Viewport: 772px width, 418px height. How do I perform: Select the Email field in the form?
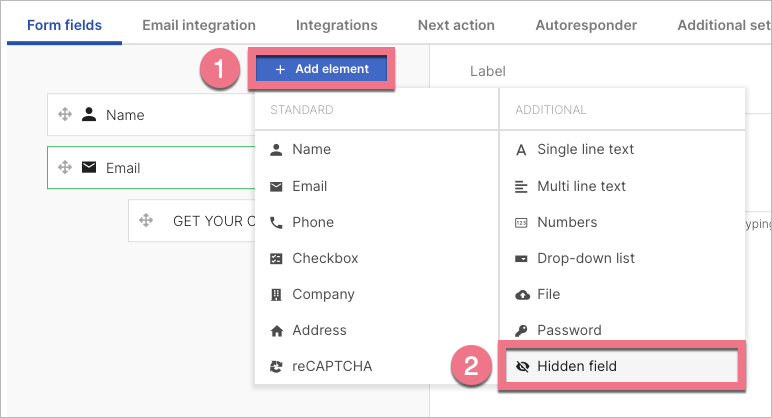(x=151, y=168)
